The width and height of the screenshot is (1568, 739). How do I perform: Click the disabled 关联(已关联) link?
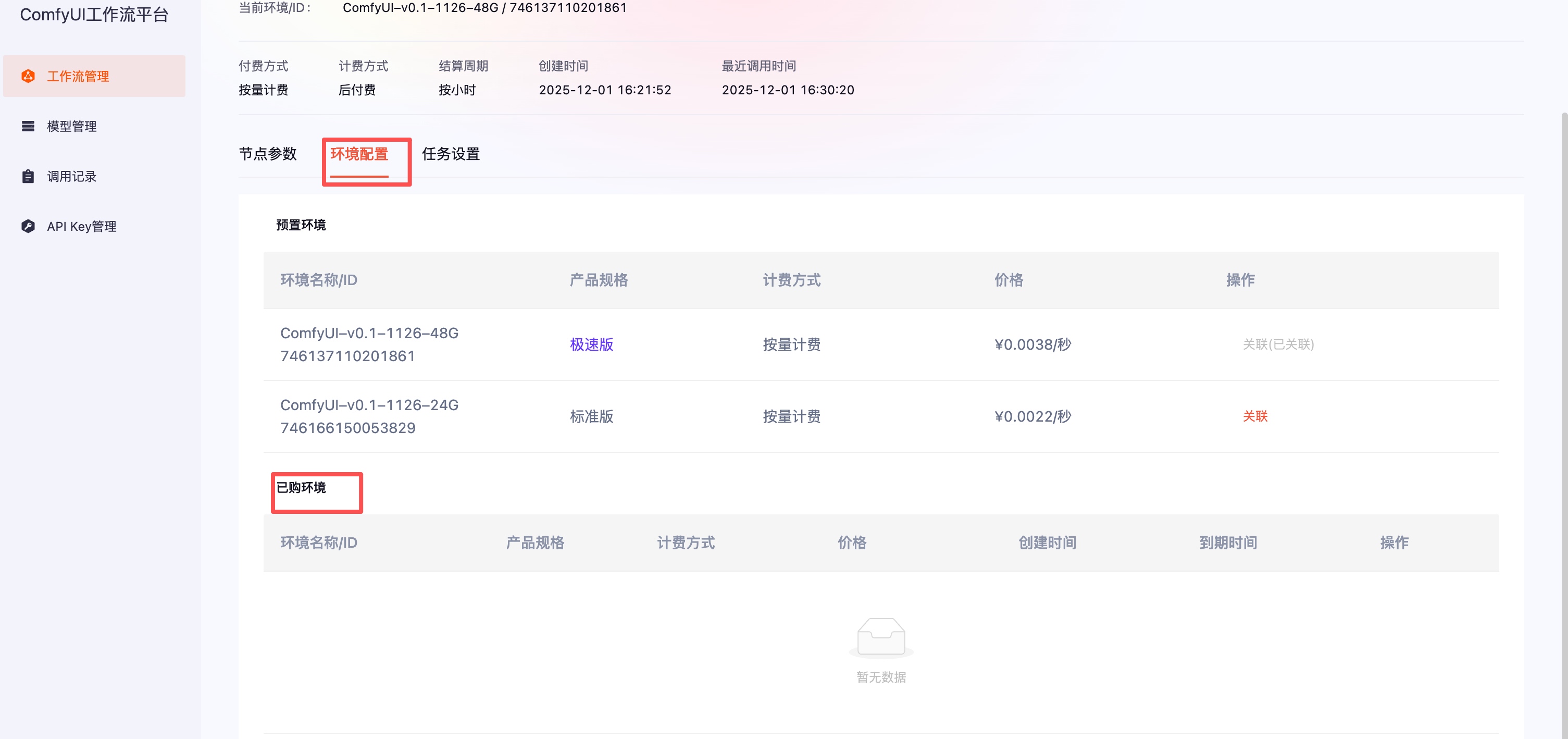(x=1278, y=344)
